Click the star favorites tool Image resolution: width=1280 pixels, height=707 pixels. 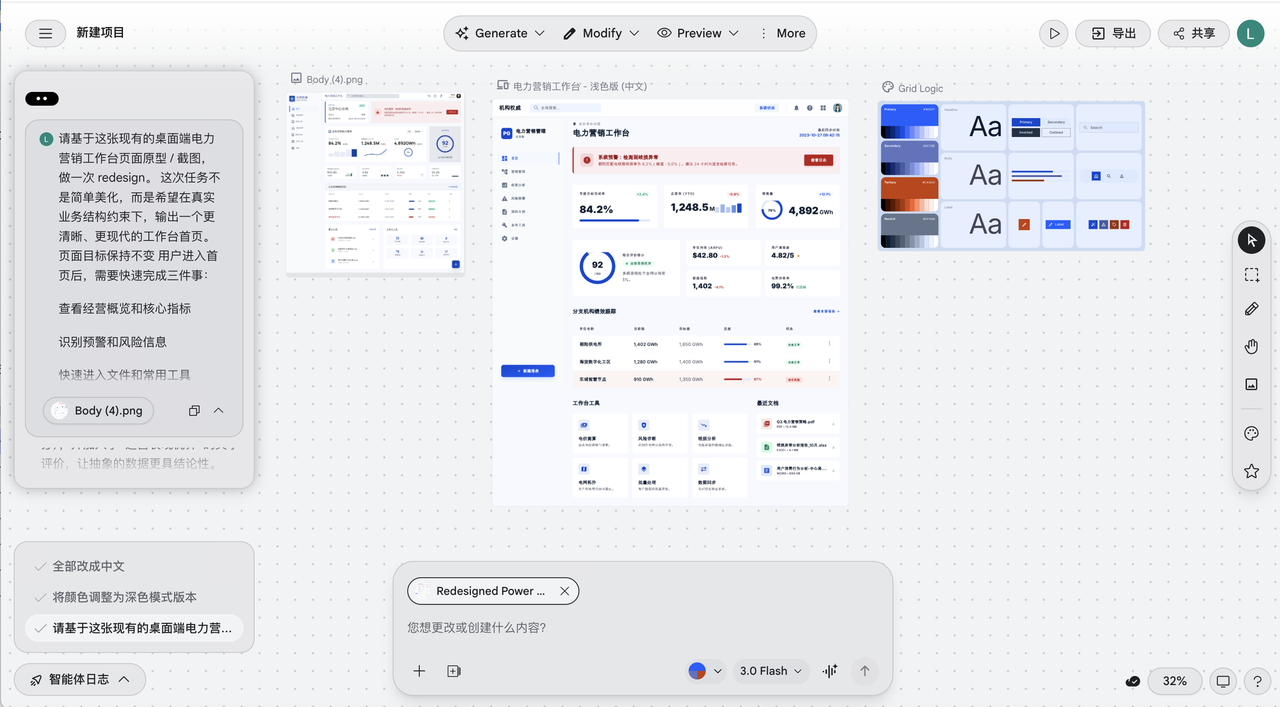[x=1251, y=471]
